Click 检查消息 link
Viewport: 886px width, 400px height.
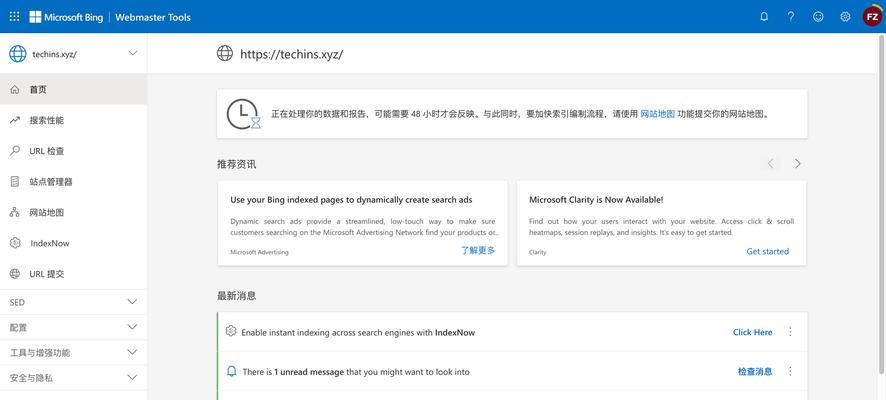coord(755,371)
